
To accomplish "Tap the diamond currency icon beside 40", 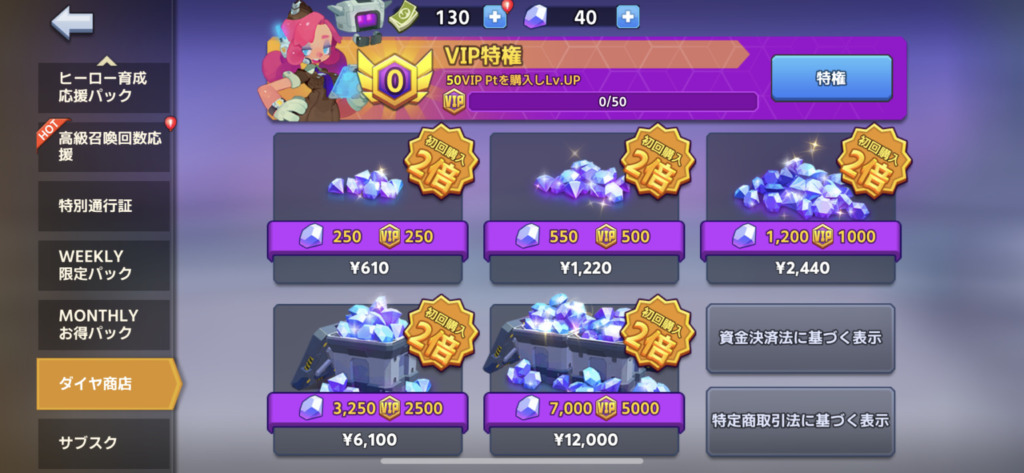I will 535,18.
